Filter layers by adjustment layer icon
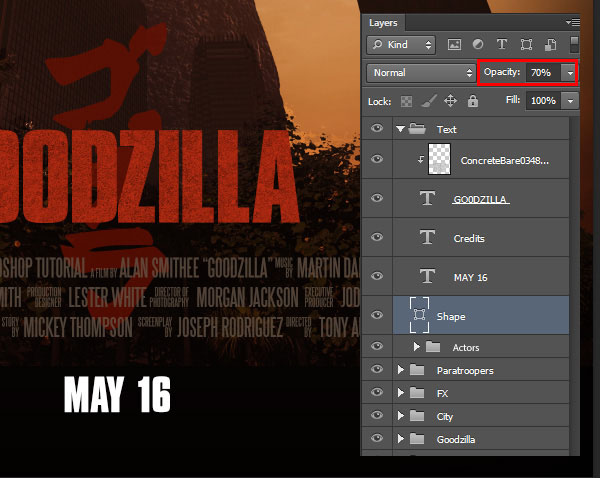 [x=478, y=44]
